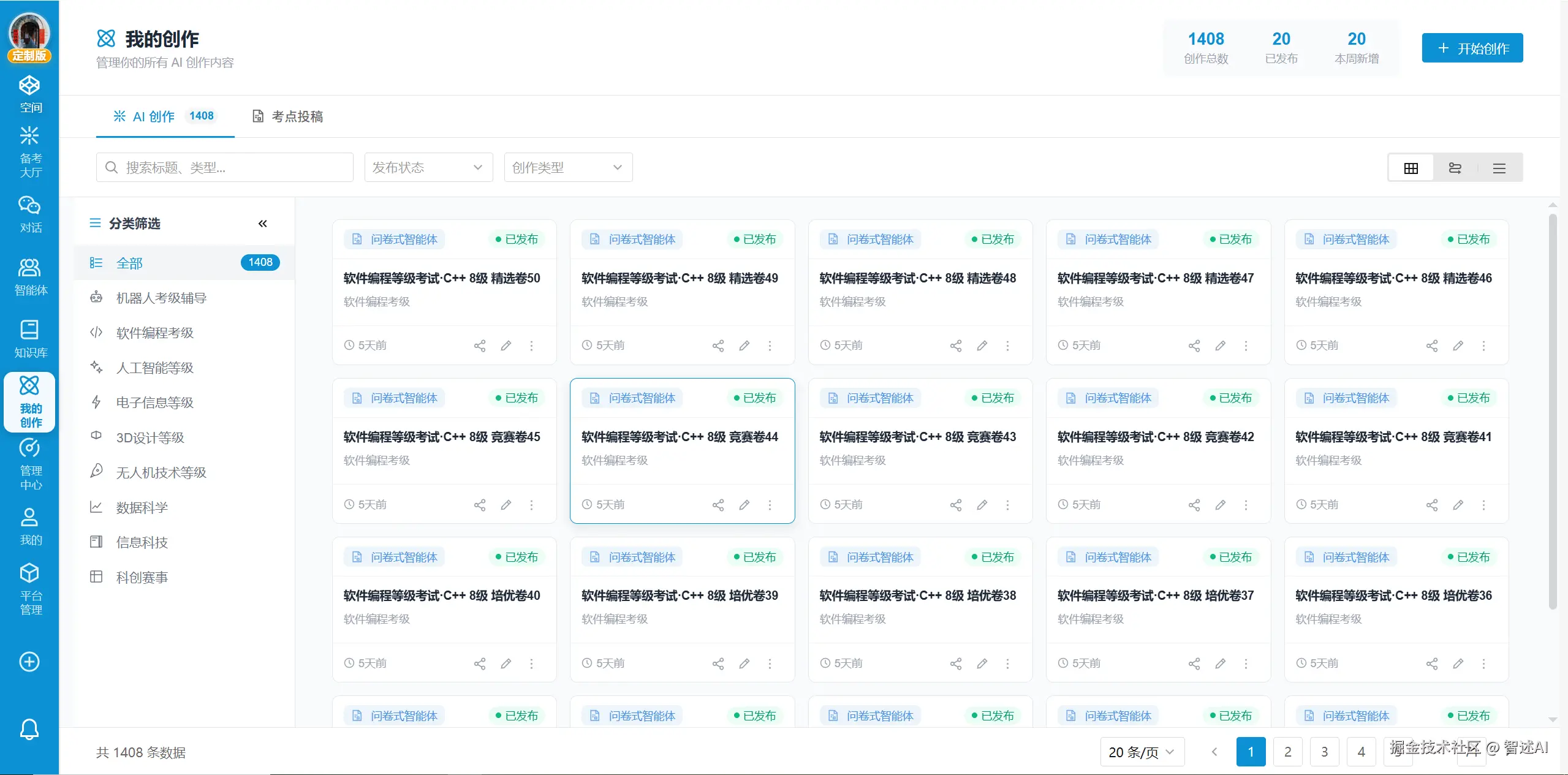
Task: Click the plus circle icon in sidebar
Action: (29, 662)
